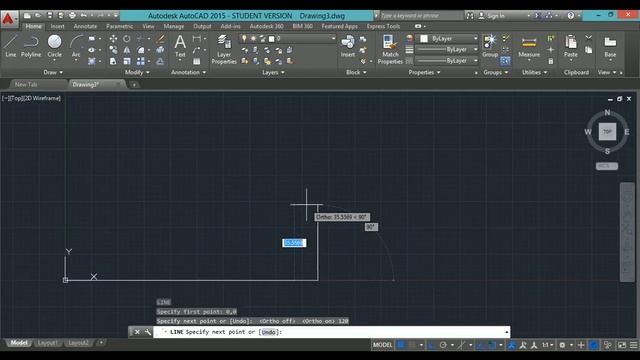Open the Annotate ribbon tab
This screenshot has width=640, height=360.
85,26
